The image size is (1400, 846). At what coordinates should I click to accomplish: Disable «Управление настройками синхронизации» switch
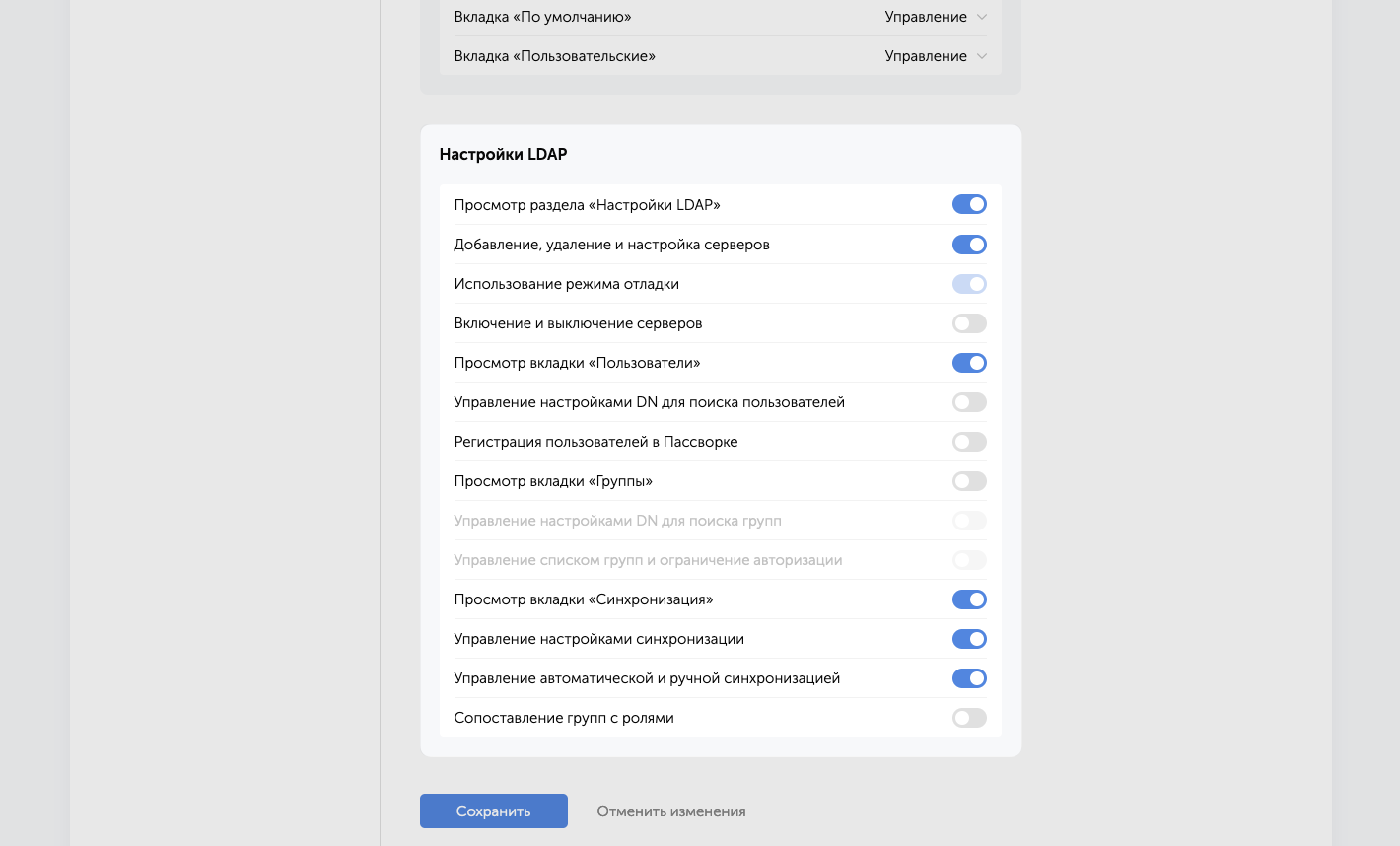(969, 638)
